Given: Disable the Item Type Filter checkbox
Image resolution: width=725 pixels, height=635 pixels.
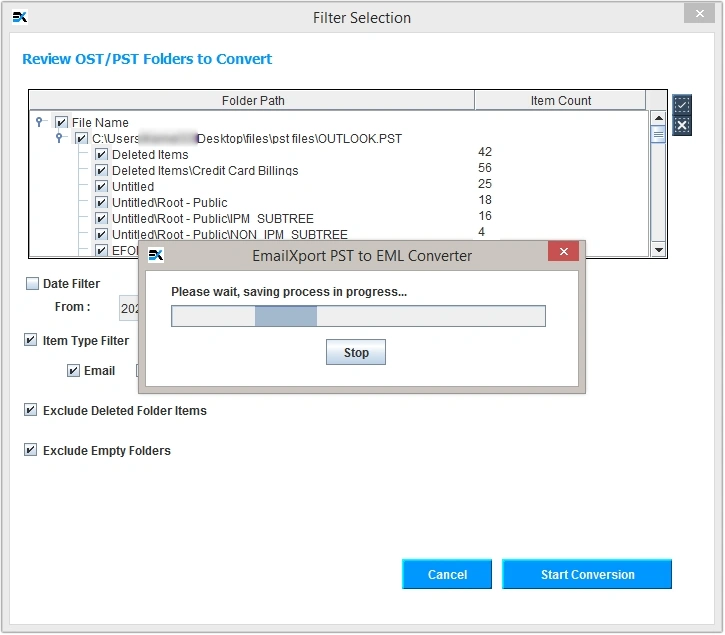Looking at the screenshot, I should click(x=30, y=340).
